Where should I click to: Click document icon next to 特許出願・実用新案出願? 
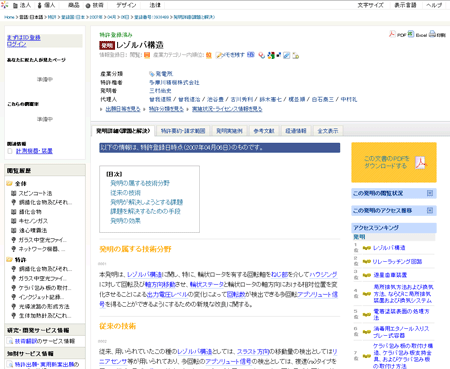pyautogui.click(x=10, y=364)
